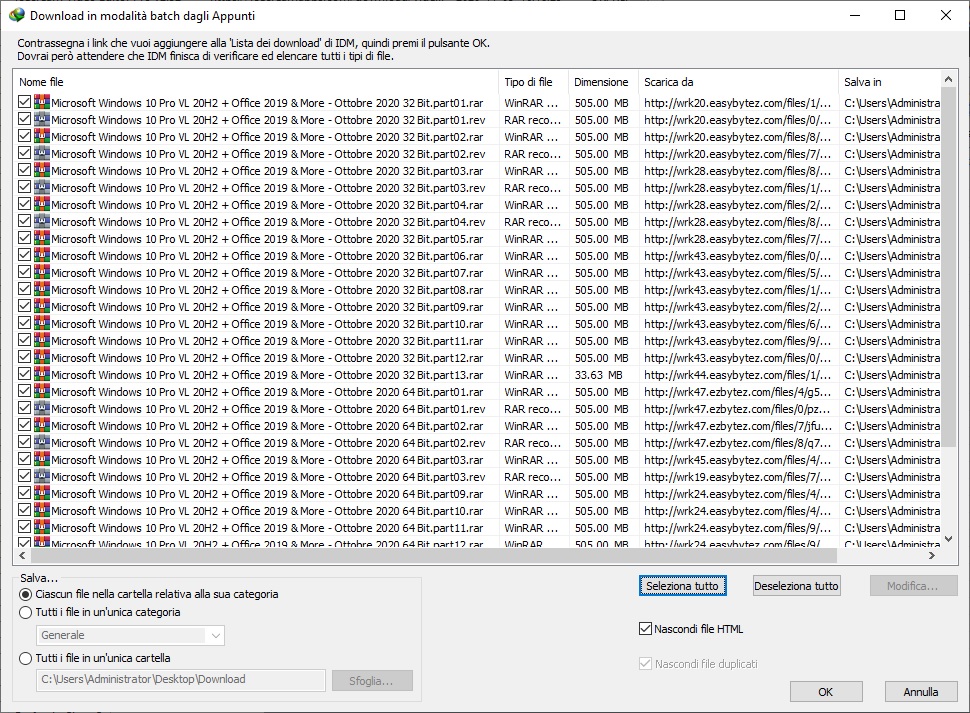Viewport: 970px width, 713px height.
Task: Click file icon of 32 Bit.part03.rev
Action: 41,187
